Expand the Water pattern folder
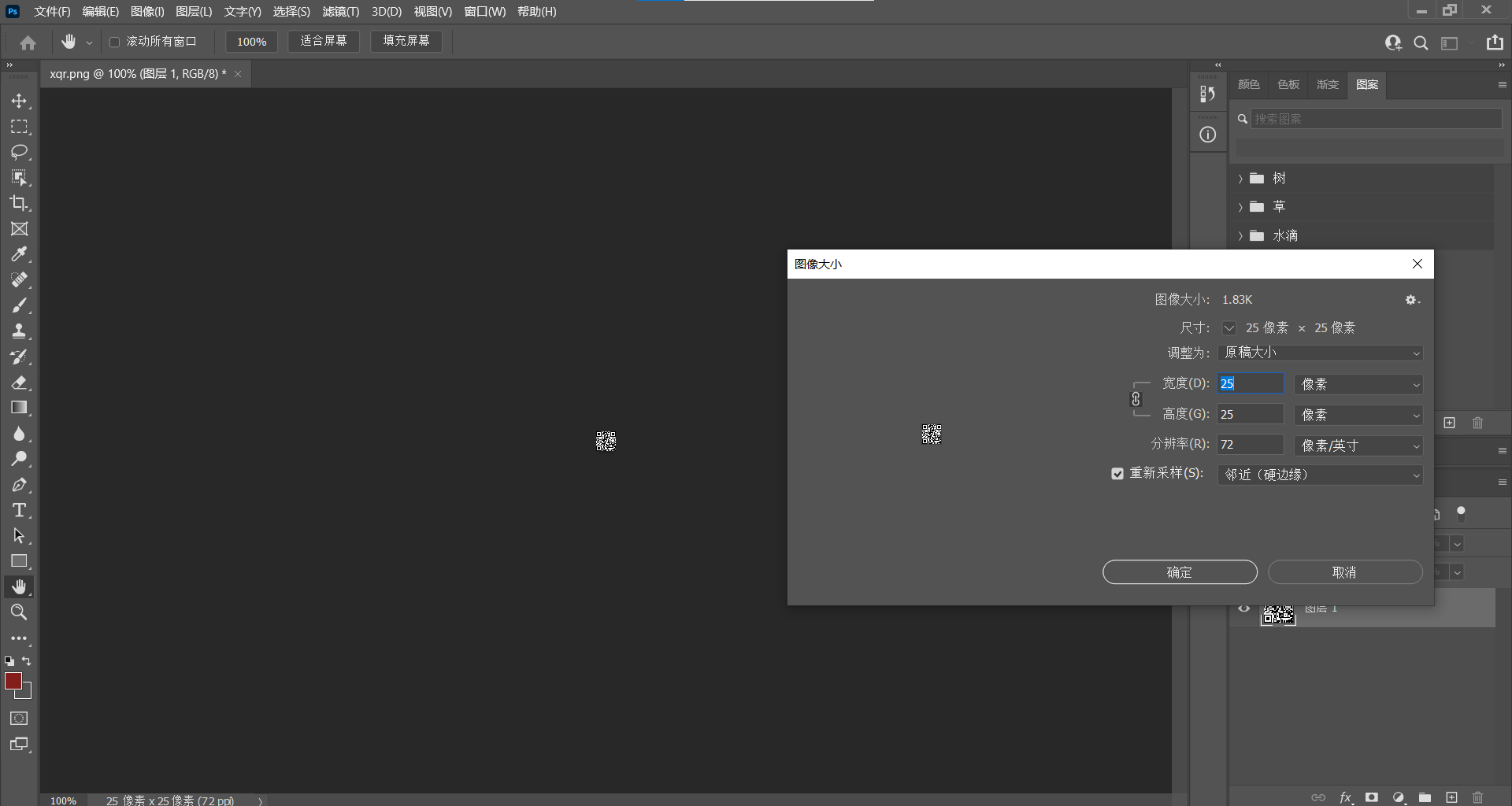 point(1240,236)
